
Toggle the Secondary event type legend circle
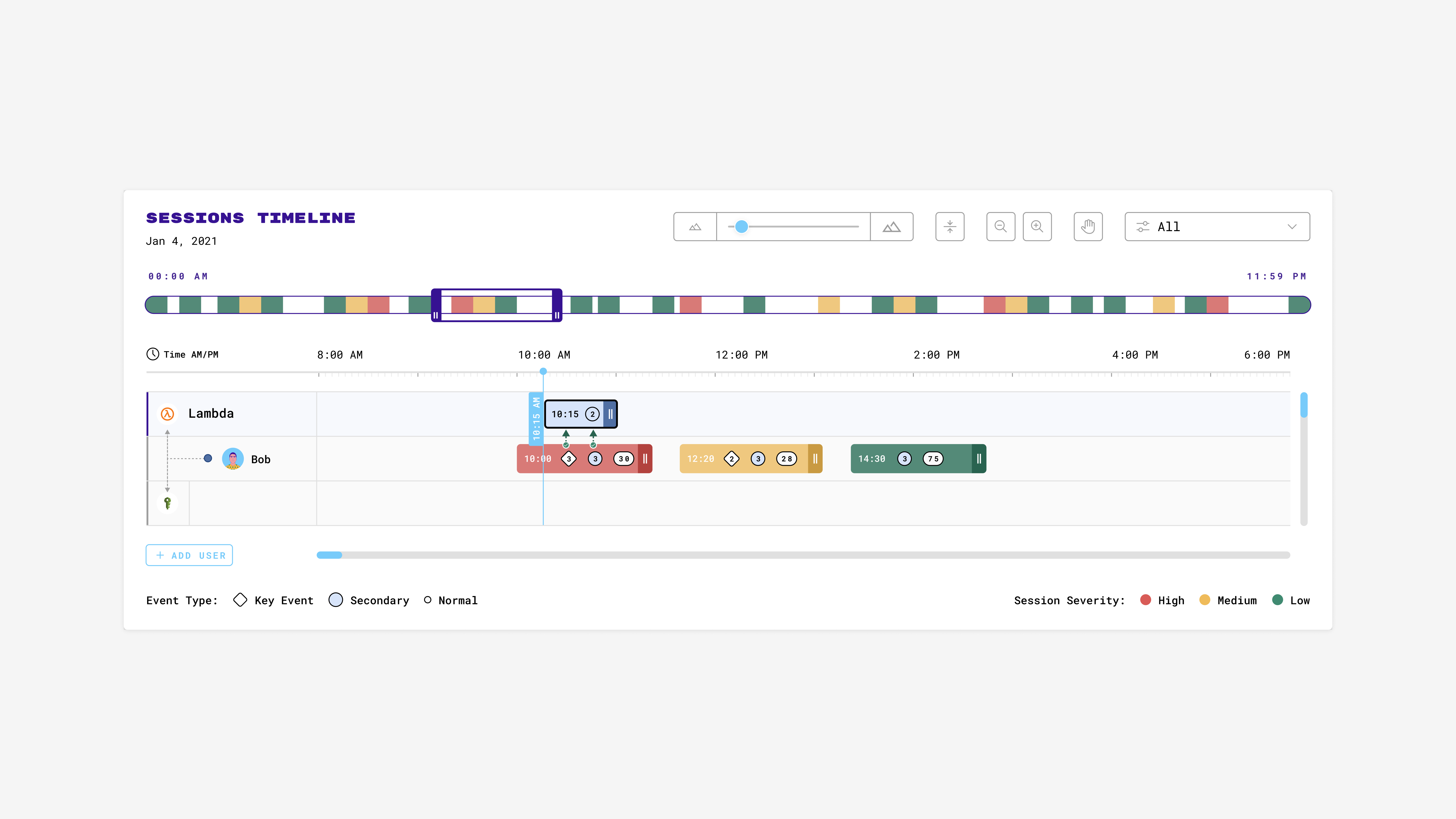[336, 600]
